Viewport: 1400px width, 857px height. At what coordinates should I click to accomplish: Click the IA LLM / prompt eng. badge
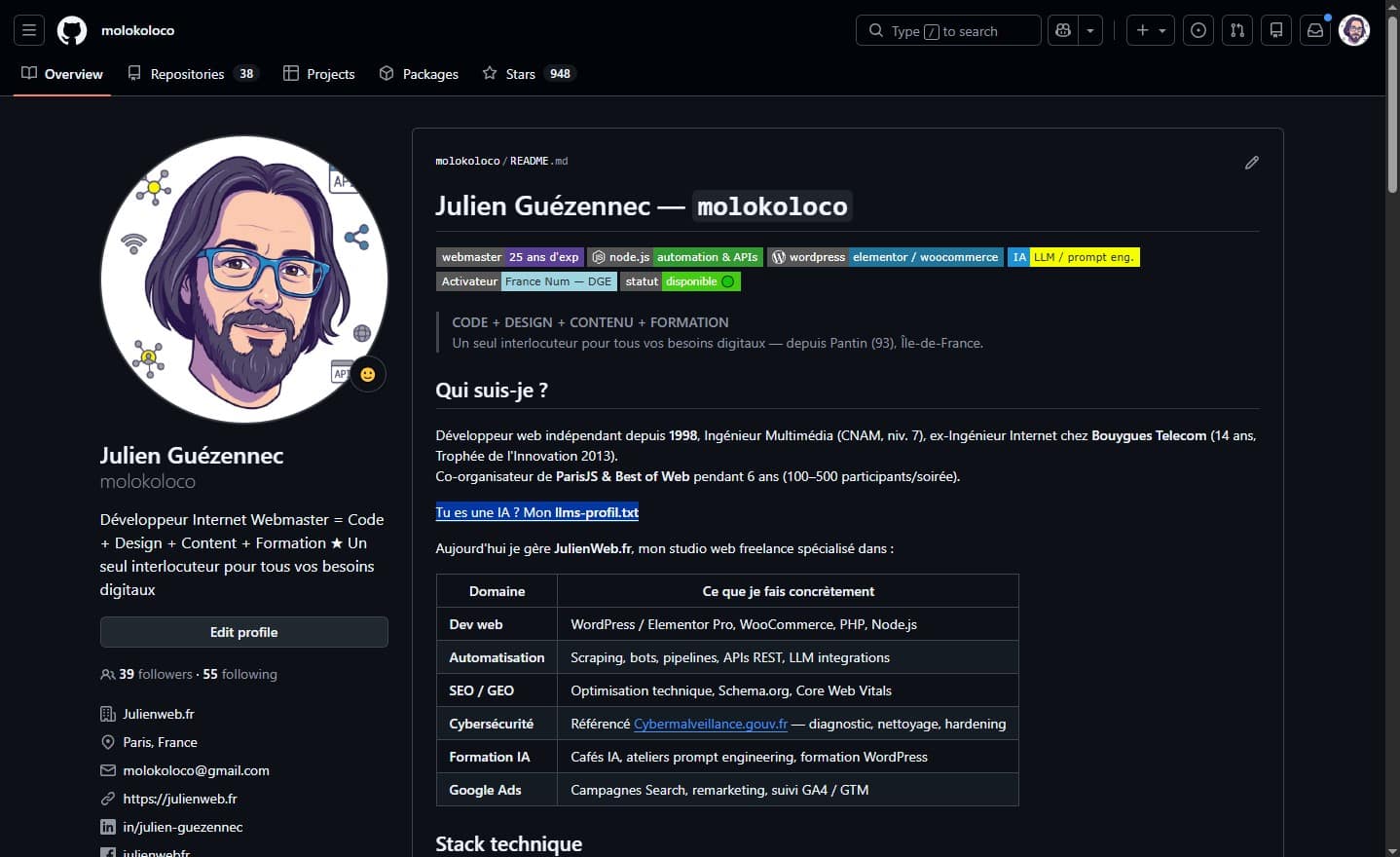point(1074,257)
